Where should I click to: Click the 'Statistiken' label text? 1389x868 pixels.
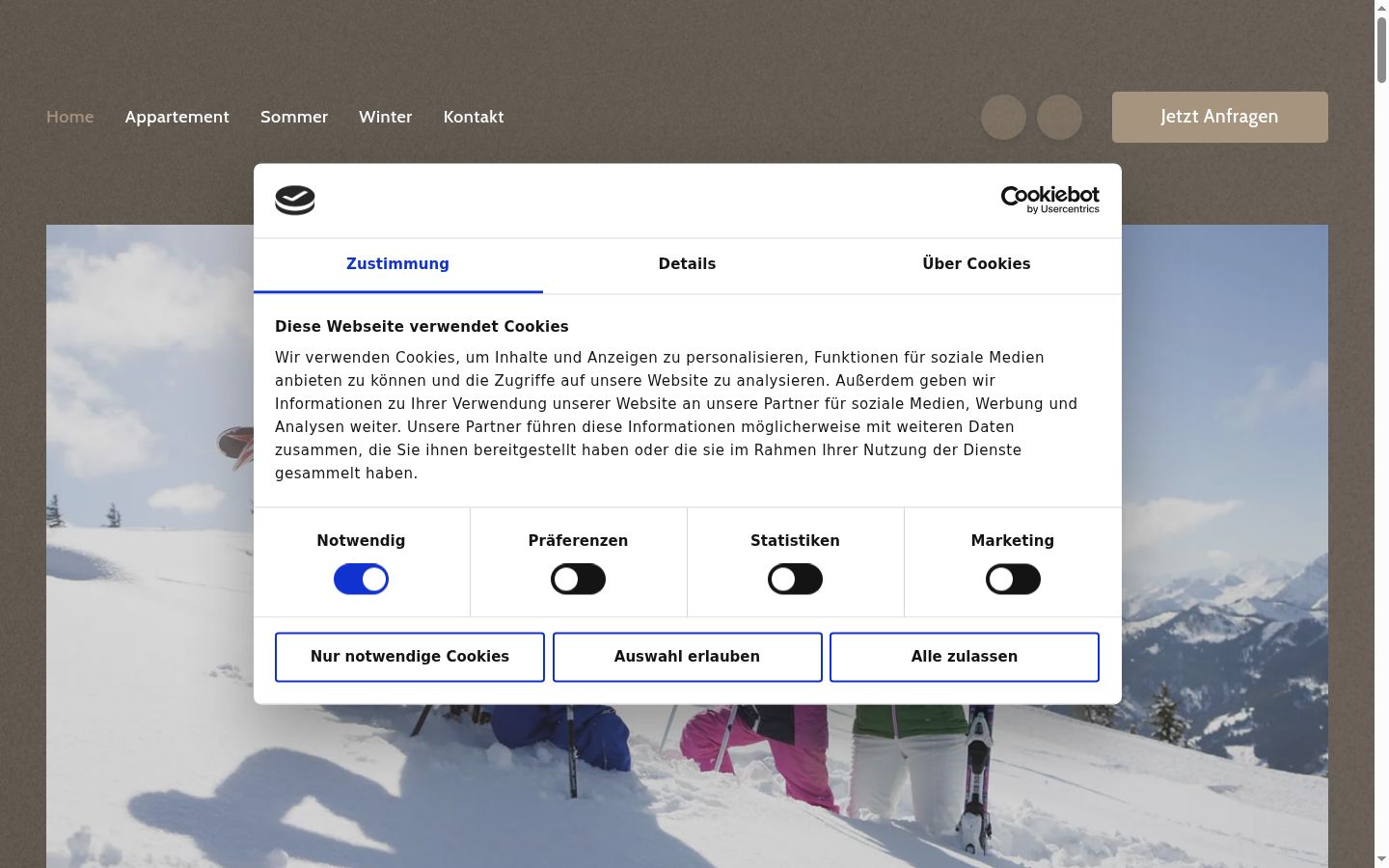(795, 541)
